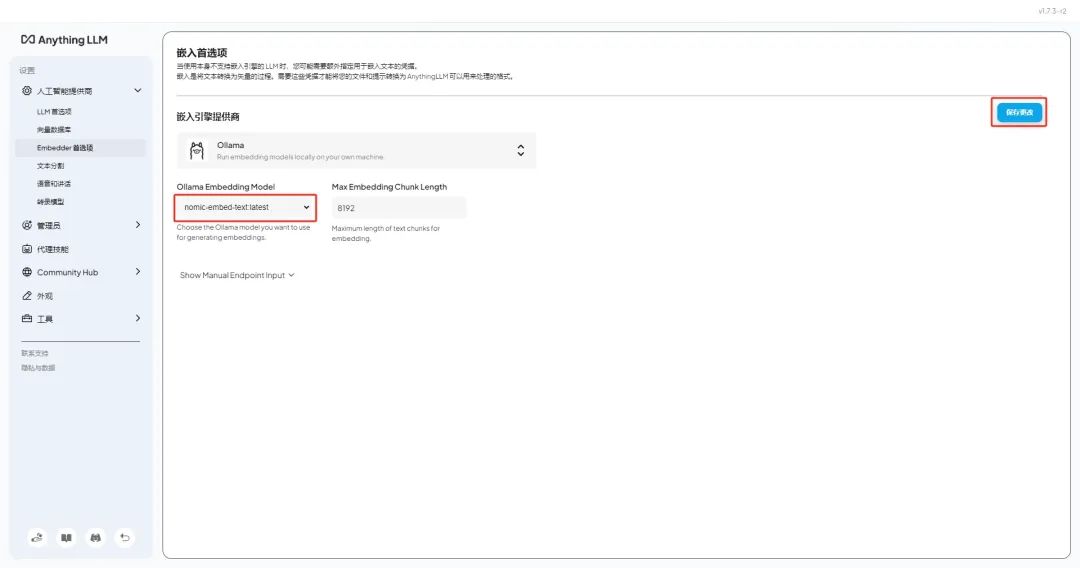The height and width of the screenshot is (568, 1080).
Task: Click the 管理员 user icon
Action: [x=27, y=225]
